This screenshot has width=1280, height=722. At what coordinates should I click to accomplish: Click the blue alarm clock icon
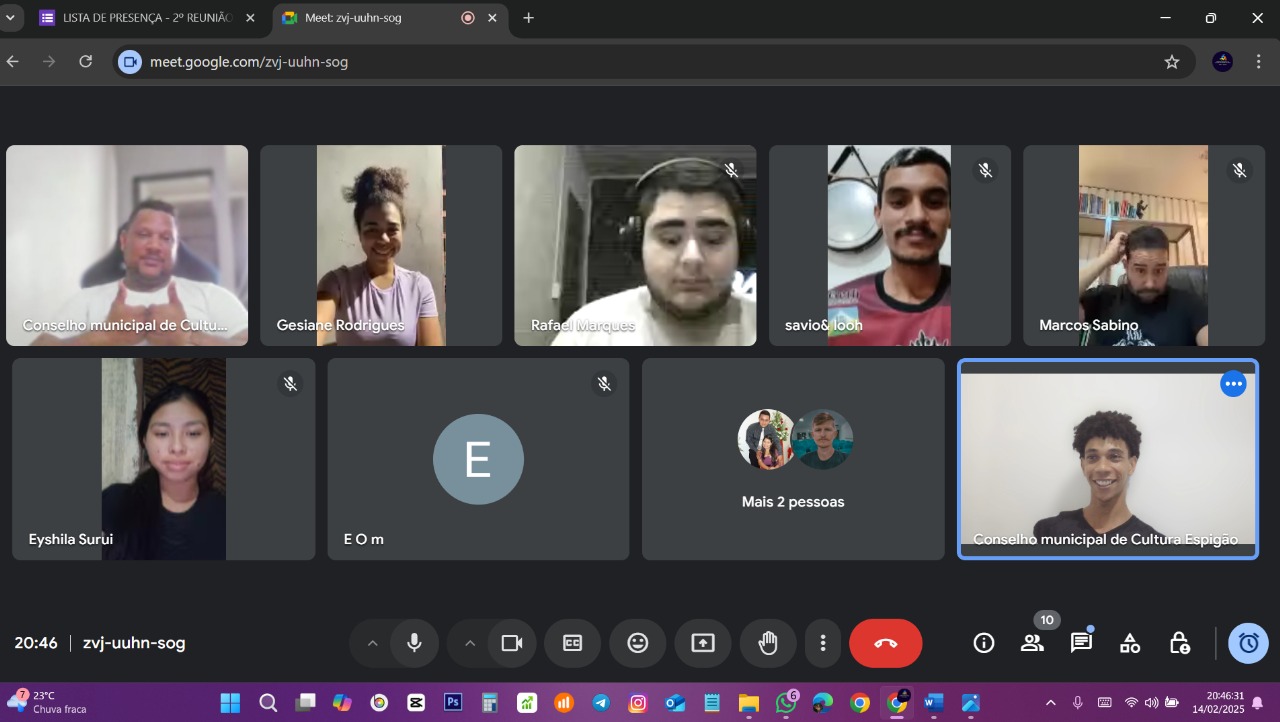[1249, 643]
